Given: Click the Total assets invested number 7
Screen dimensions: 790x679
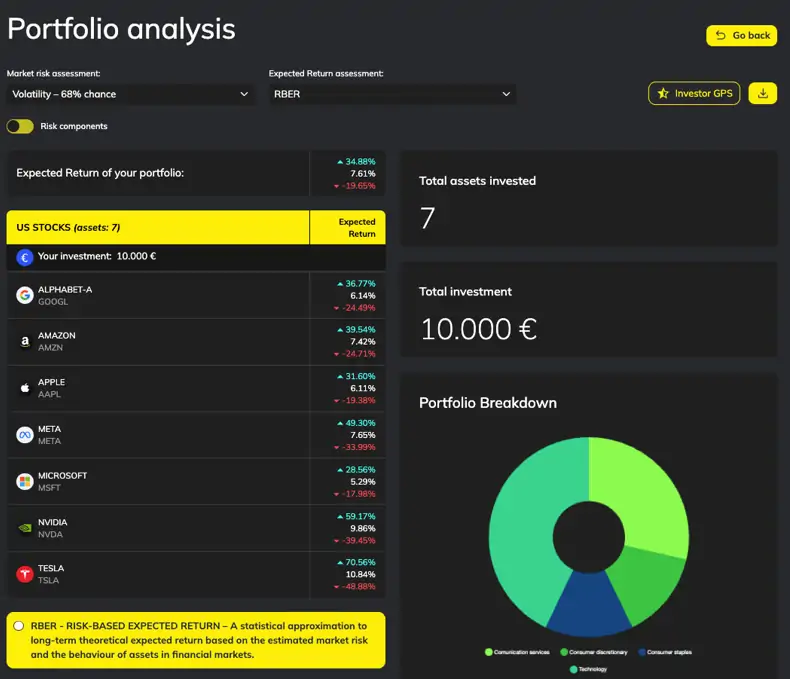Looking at the screenshot, I should 427,218.
